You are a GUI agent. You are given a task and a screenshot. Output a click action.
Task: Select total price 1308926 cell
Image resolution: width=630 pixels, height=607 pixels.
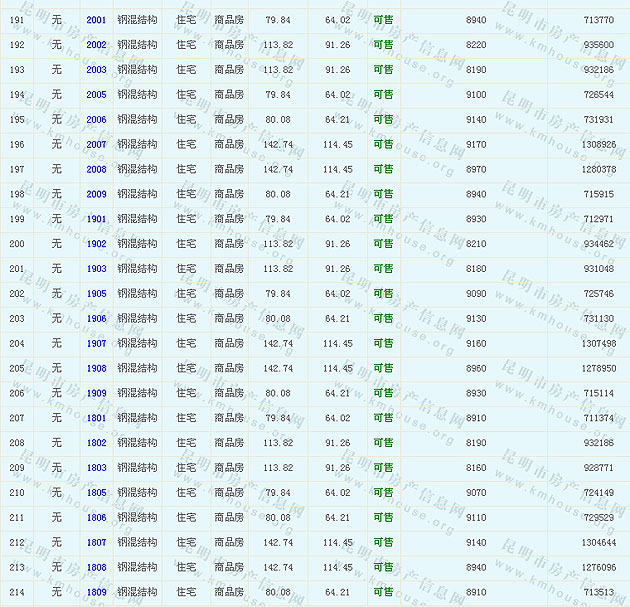598,144
